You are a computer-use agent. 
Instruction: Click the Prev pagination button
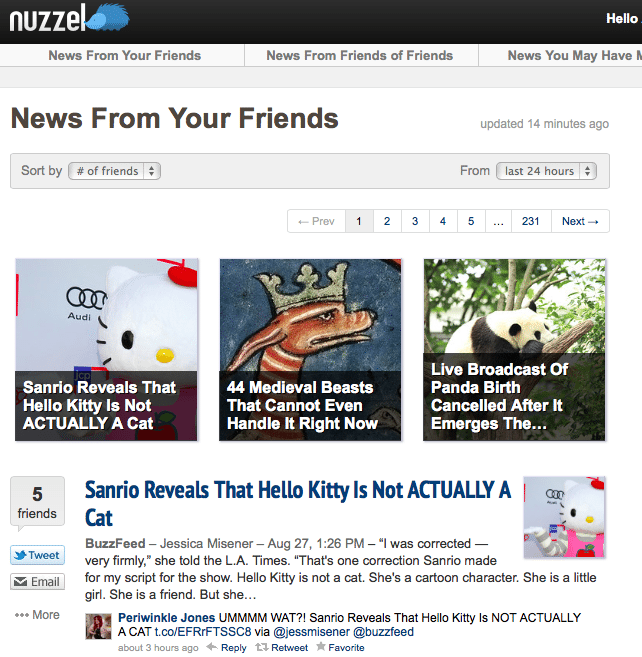click(316, 221)
